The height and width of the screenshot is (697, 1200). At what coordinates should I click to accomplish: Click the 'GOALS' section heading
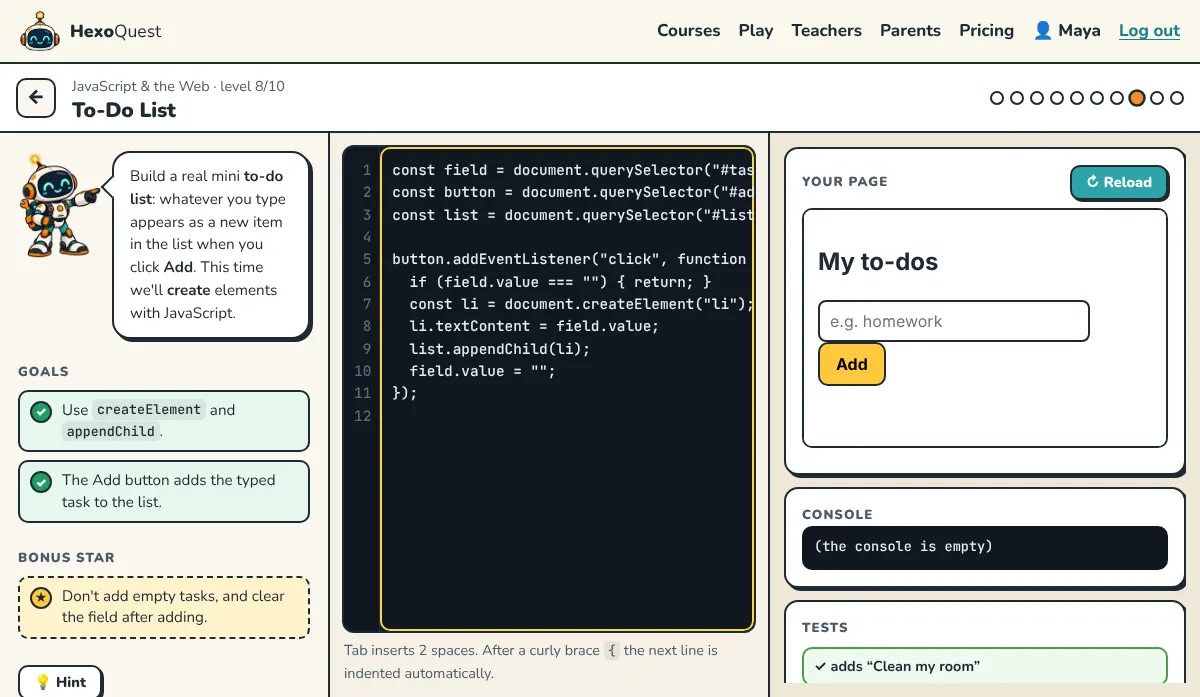coord(43,371)
